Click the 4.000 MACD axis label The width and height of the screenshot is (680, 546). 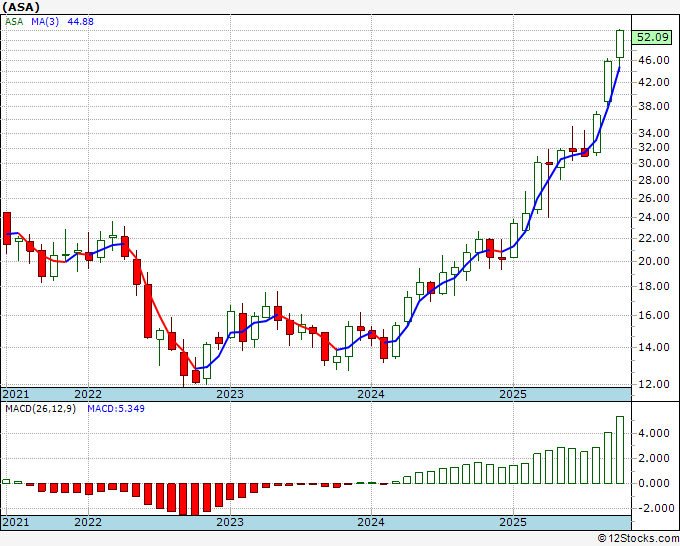[x=656, y=433]
